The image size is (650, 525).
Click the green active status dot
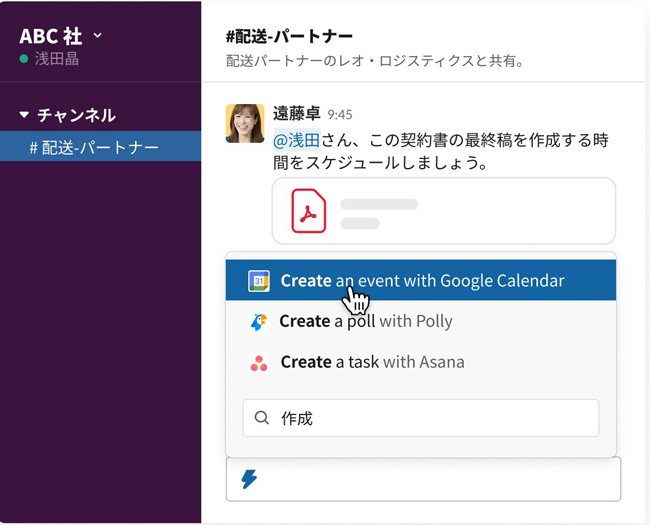coord(24,59)
